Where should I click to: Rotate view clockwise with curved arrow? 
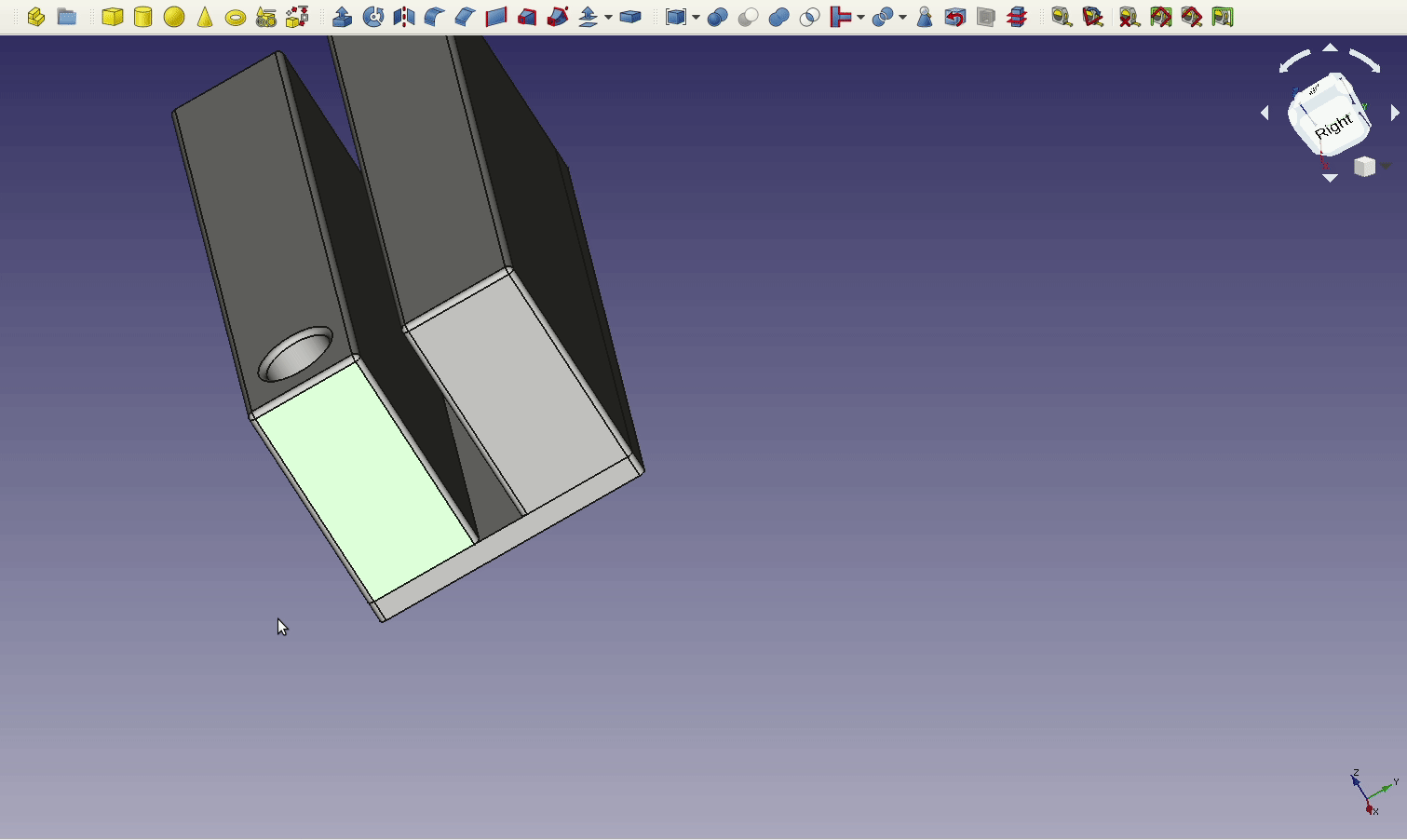[x=1365, y=61]
